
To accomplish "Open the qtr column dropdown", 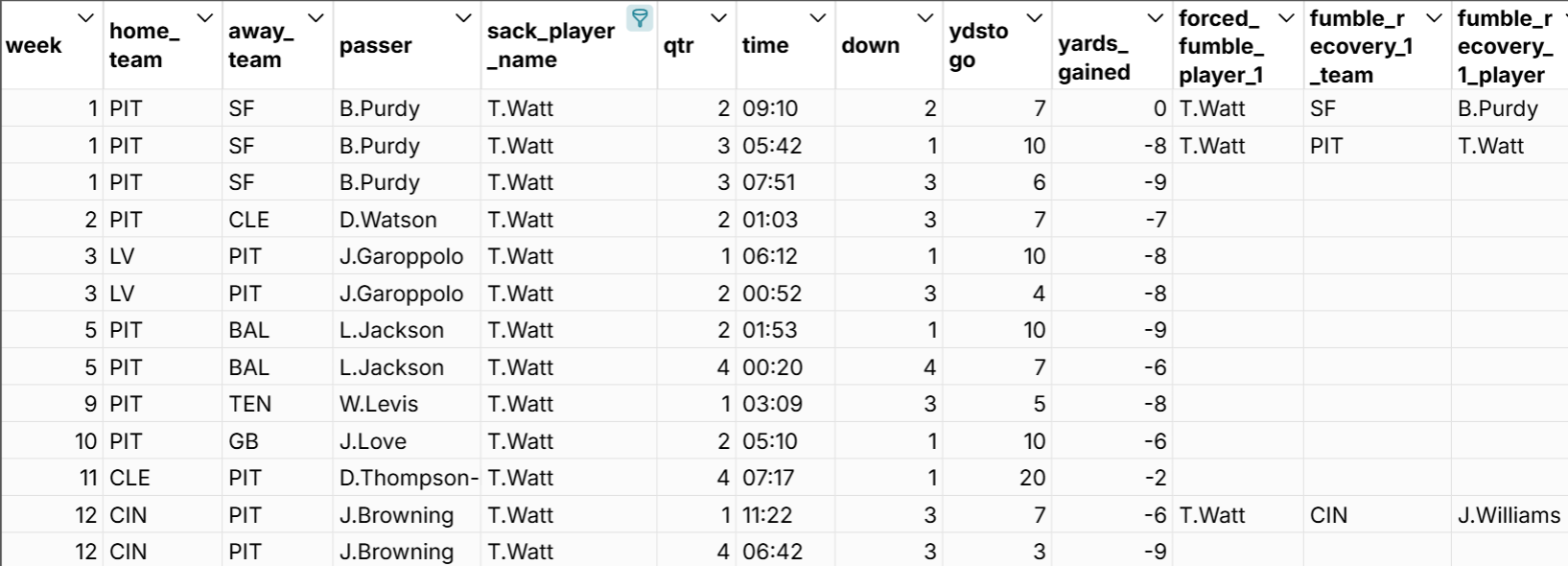I will 716,15.
